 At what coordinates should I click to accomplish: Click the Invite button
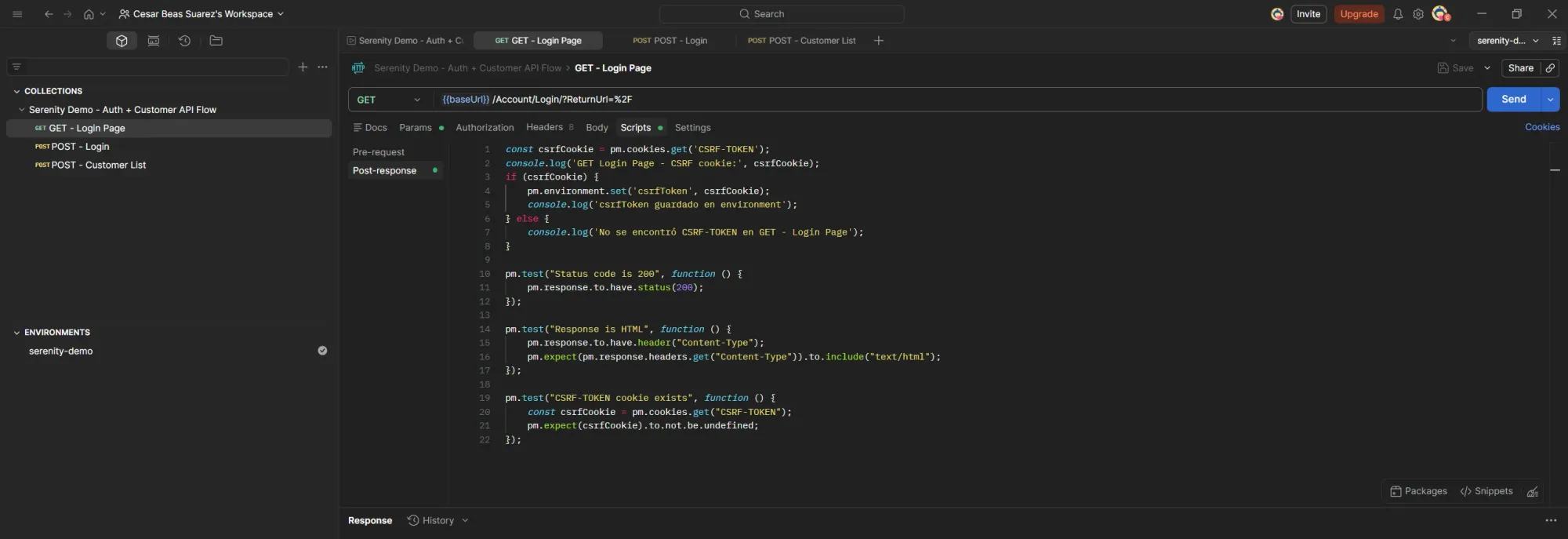pyautogui.click(x=1308, y=14)
